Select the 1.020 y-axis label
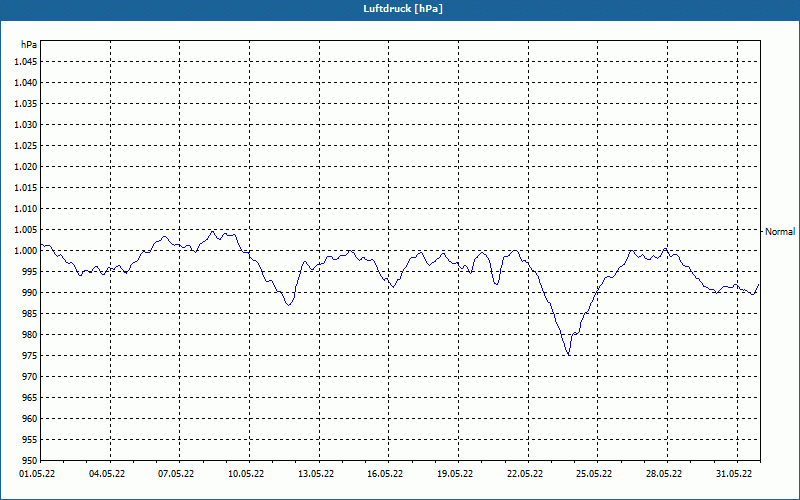This screenshot has width=800, height=500. coord(26,166)
